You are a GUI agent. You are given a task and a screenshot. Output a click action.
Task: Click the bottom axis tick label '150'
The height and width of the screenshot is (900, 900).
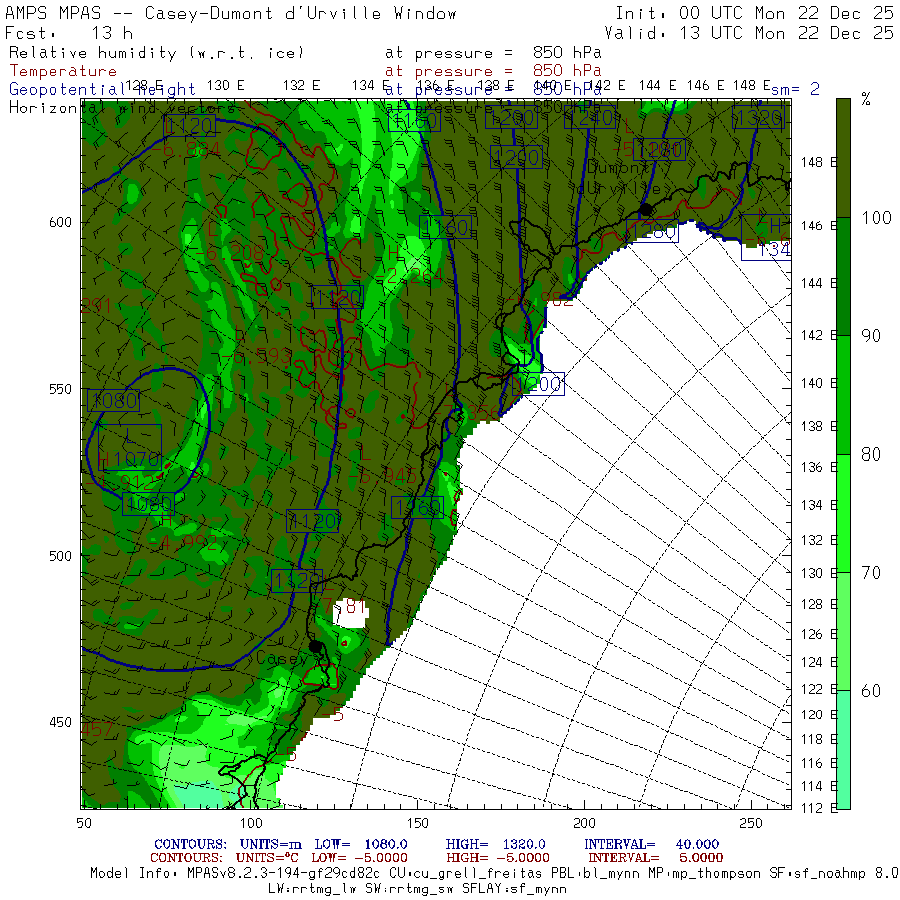417,823
